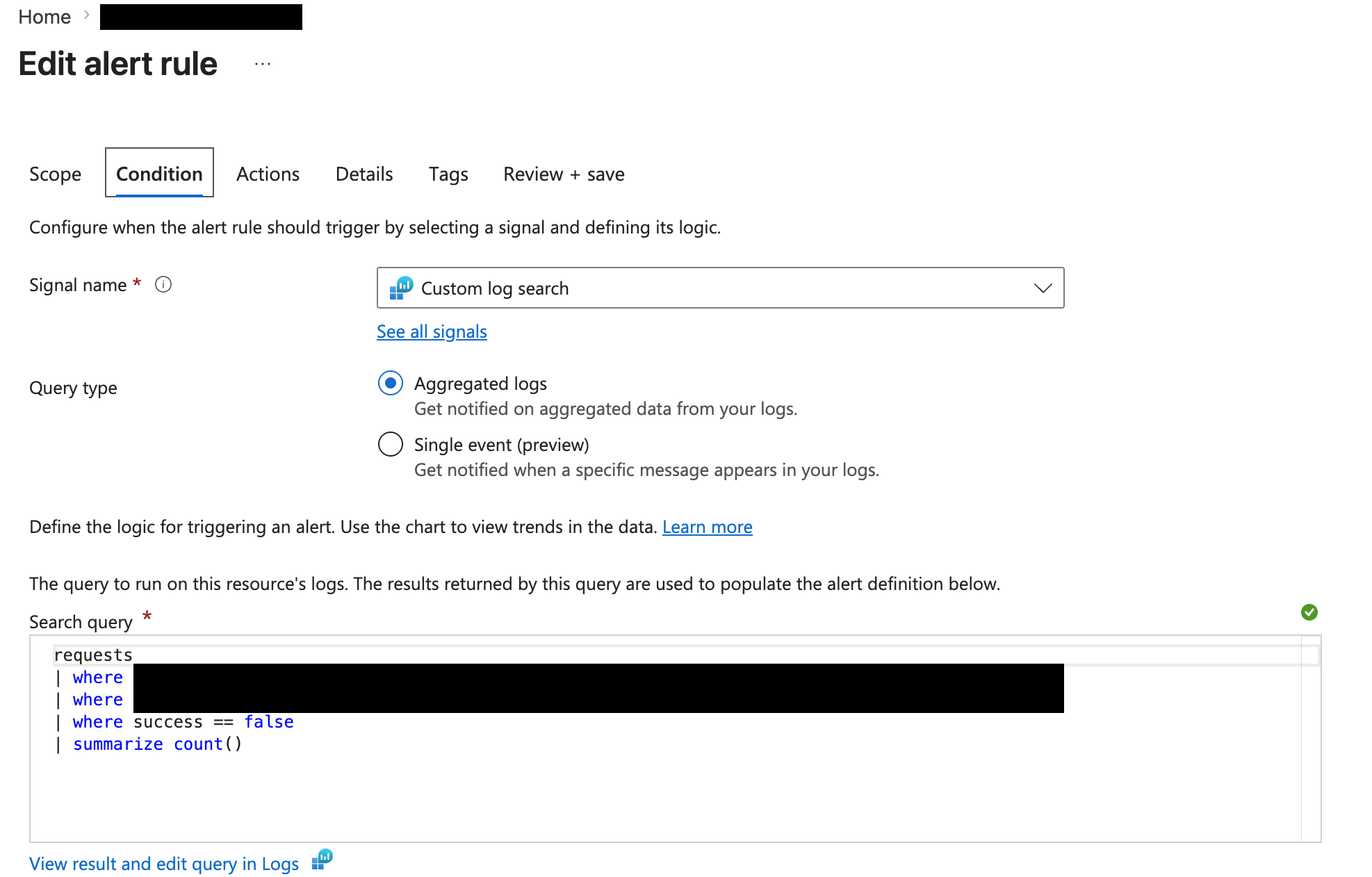Expand the Custom log search dropdown

[720, 288]
